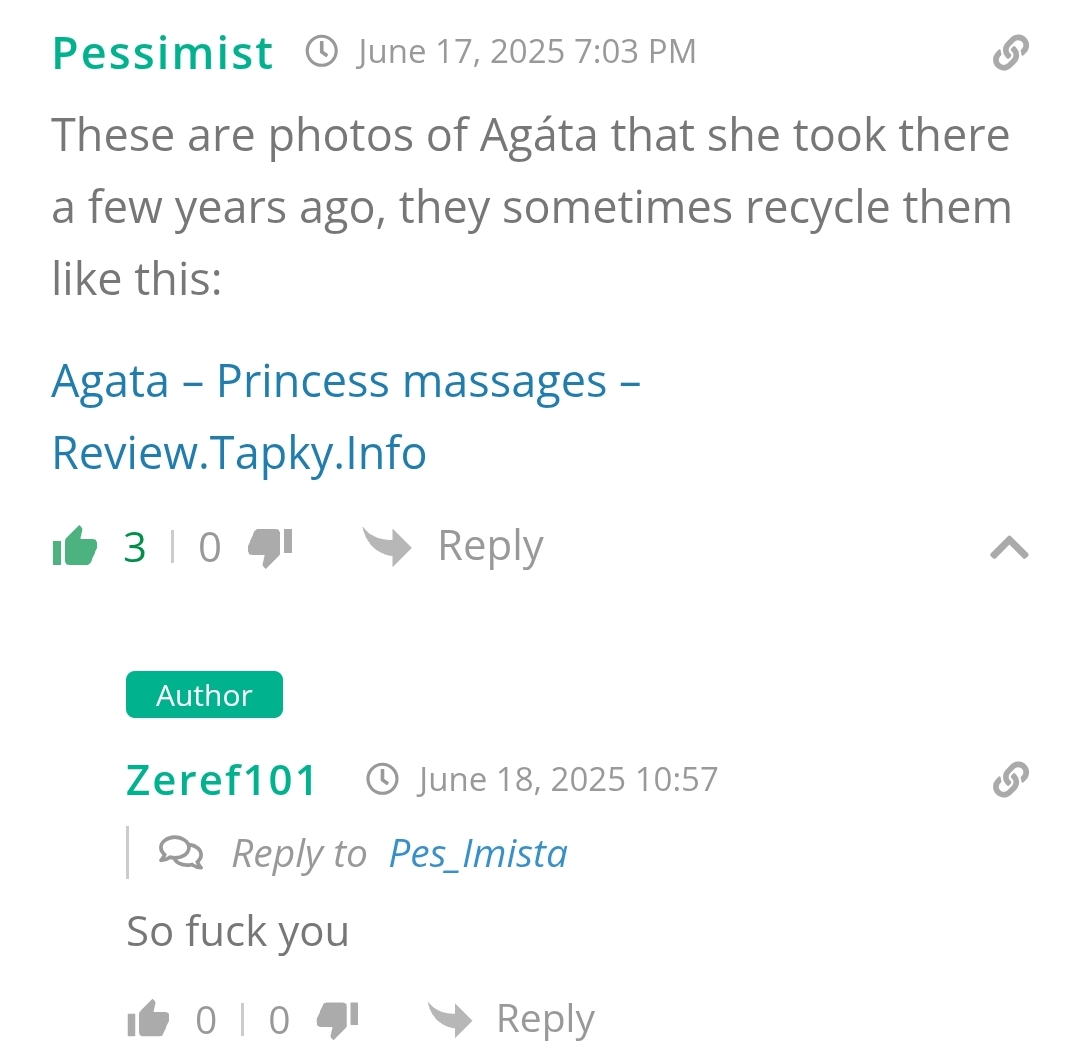The image size is (1080, 1056).
Task: Click the green upvote count 3
Action: click(135, 547)
